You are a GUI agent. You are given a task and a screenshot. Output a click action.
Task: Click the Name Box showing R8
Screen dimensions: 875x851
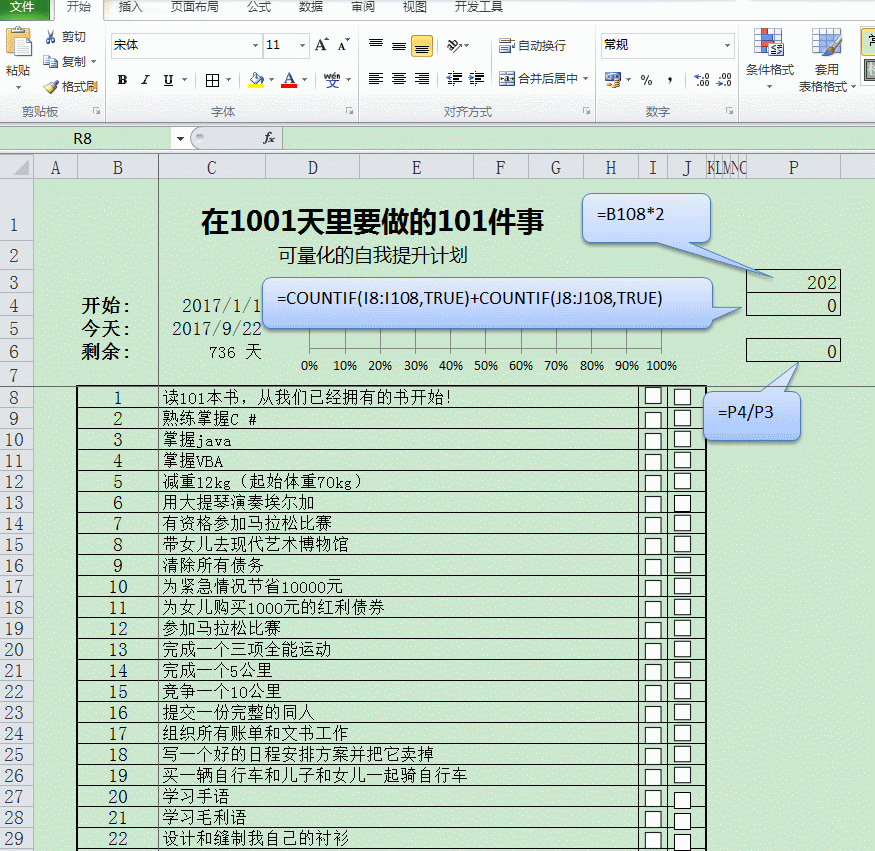coord(83,138)
